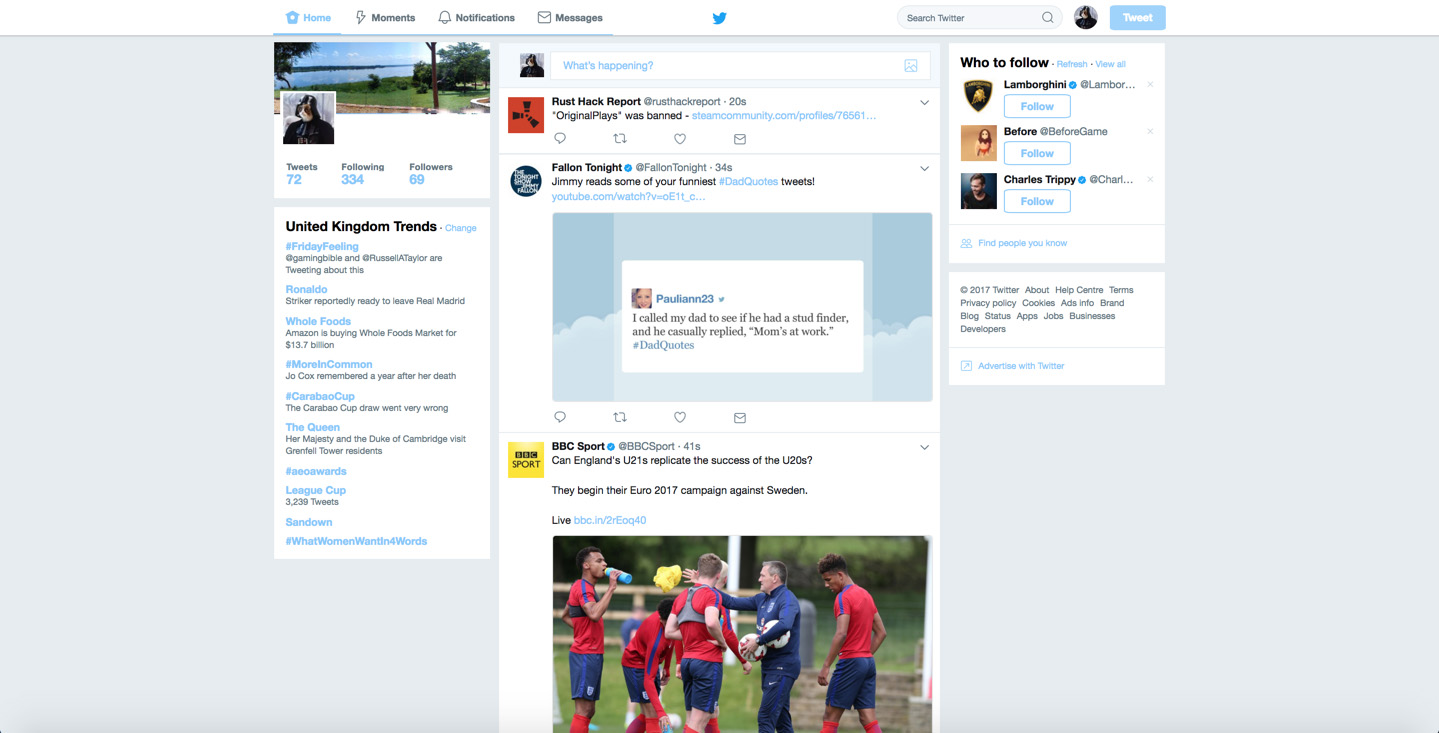1439x733 pixels.
Task: Expand Rust Hack Report tweet options chevron
Action: [925, 103]
